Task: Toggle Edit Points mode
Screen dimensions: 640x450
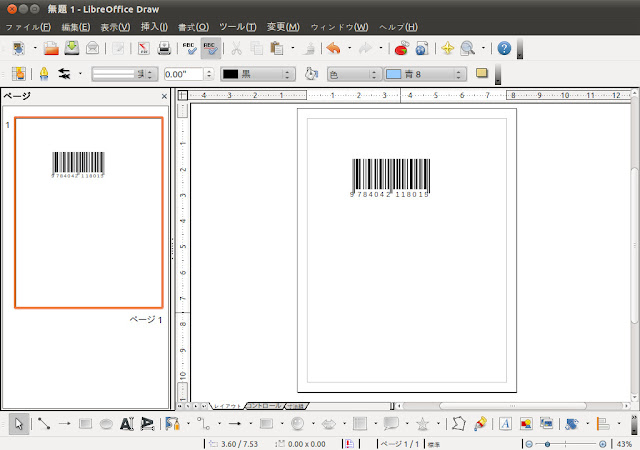Action: [459, 424]
